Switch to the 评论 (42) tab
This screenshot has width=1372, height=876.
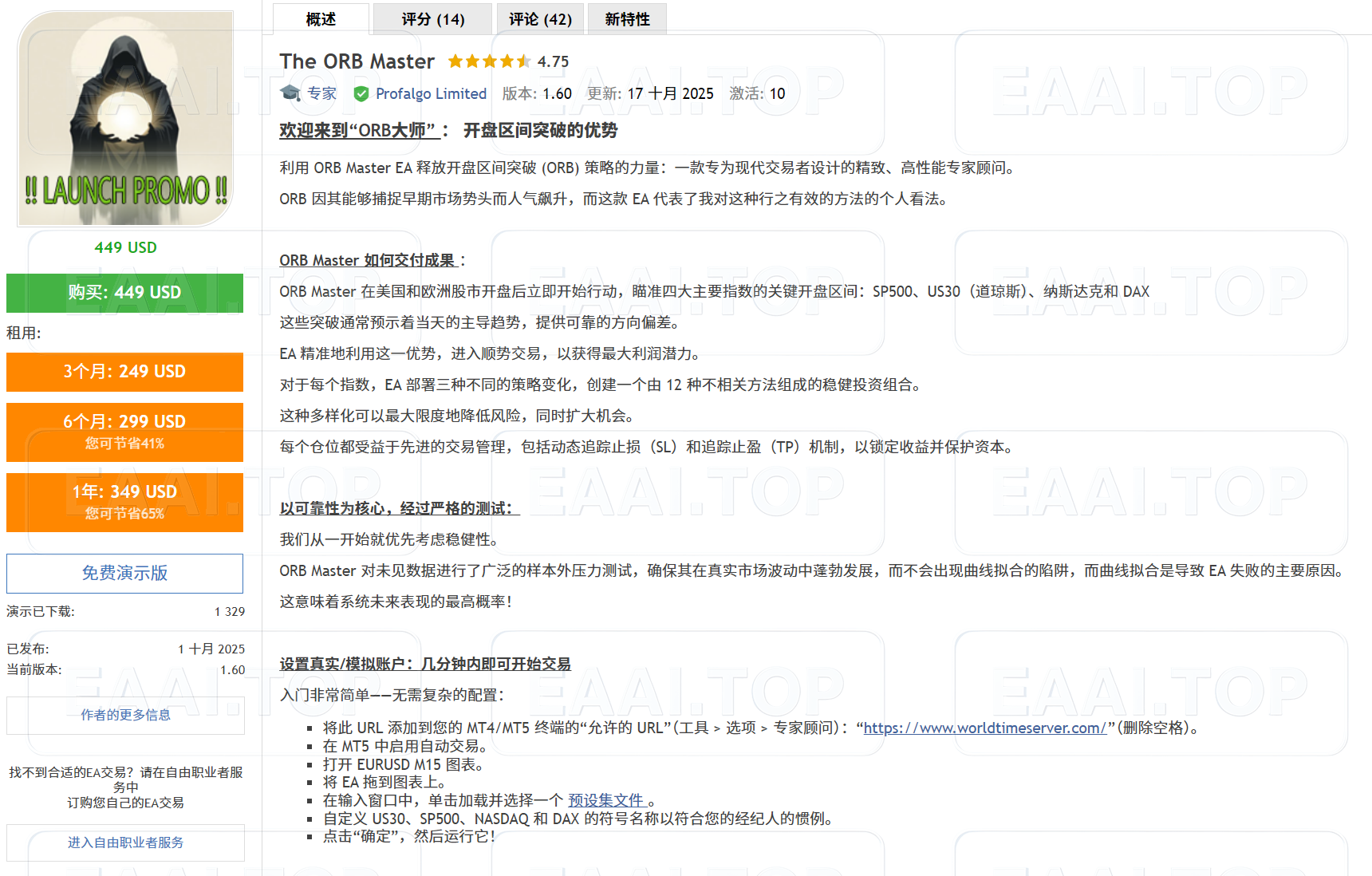[x=540, y=18]
